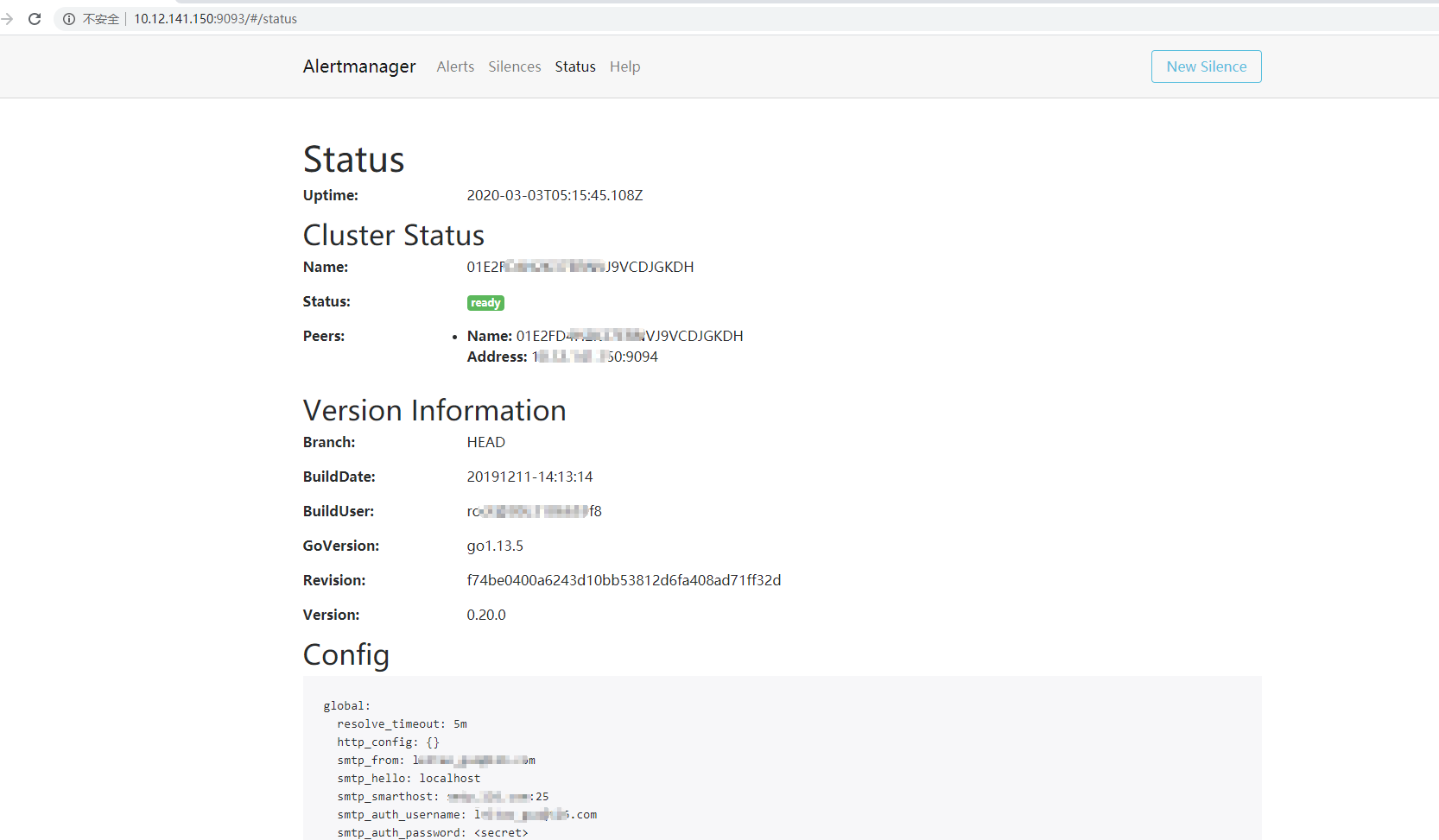Click the BuildUser value ending f8

pos(535,511)
